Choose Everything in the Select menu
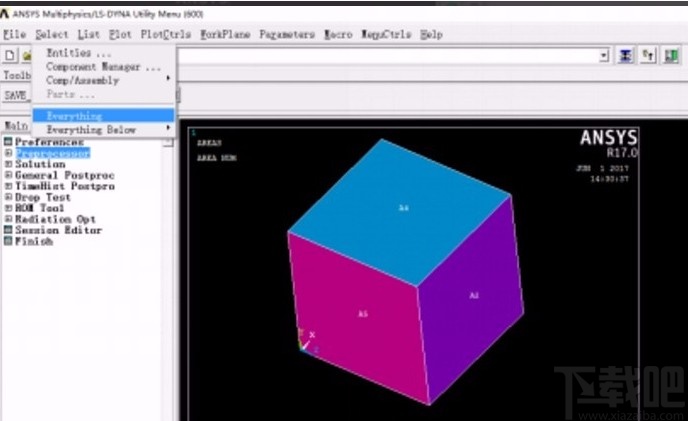The height and width of the screenshot is (421, 688). (104, 115)
